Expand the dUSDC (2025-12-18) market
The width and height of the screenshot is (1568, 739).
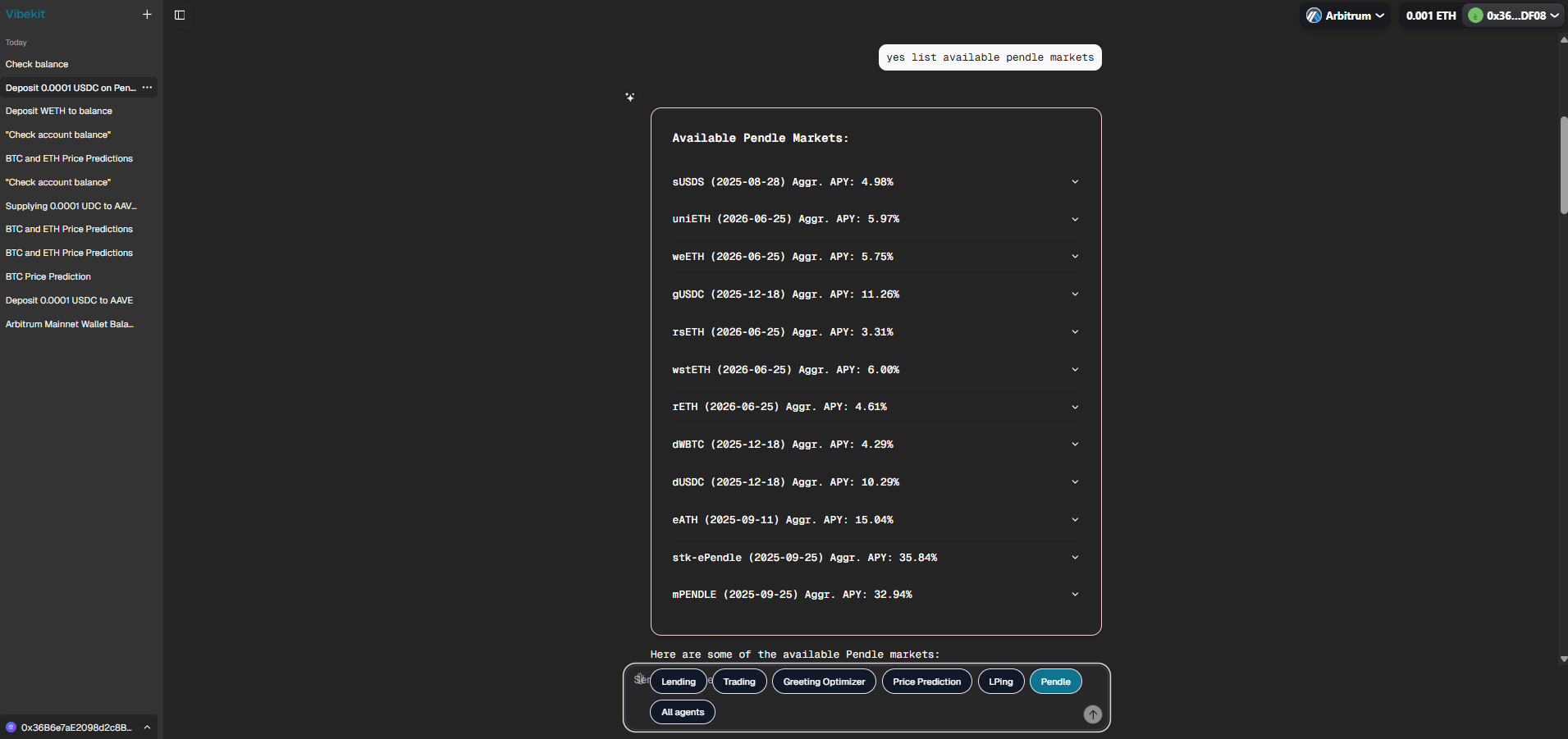[x=875, y=482]
